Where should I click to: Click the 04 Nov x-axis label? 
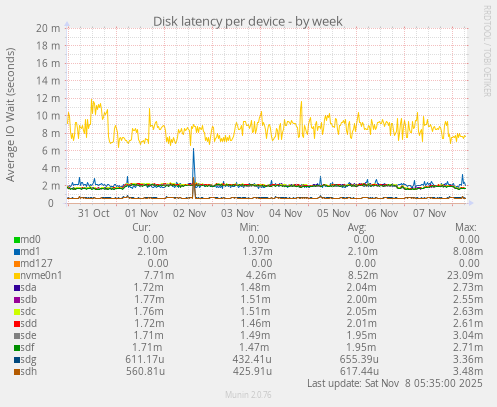285,213
